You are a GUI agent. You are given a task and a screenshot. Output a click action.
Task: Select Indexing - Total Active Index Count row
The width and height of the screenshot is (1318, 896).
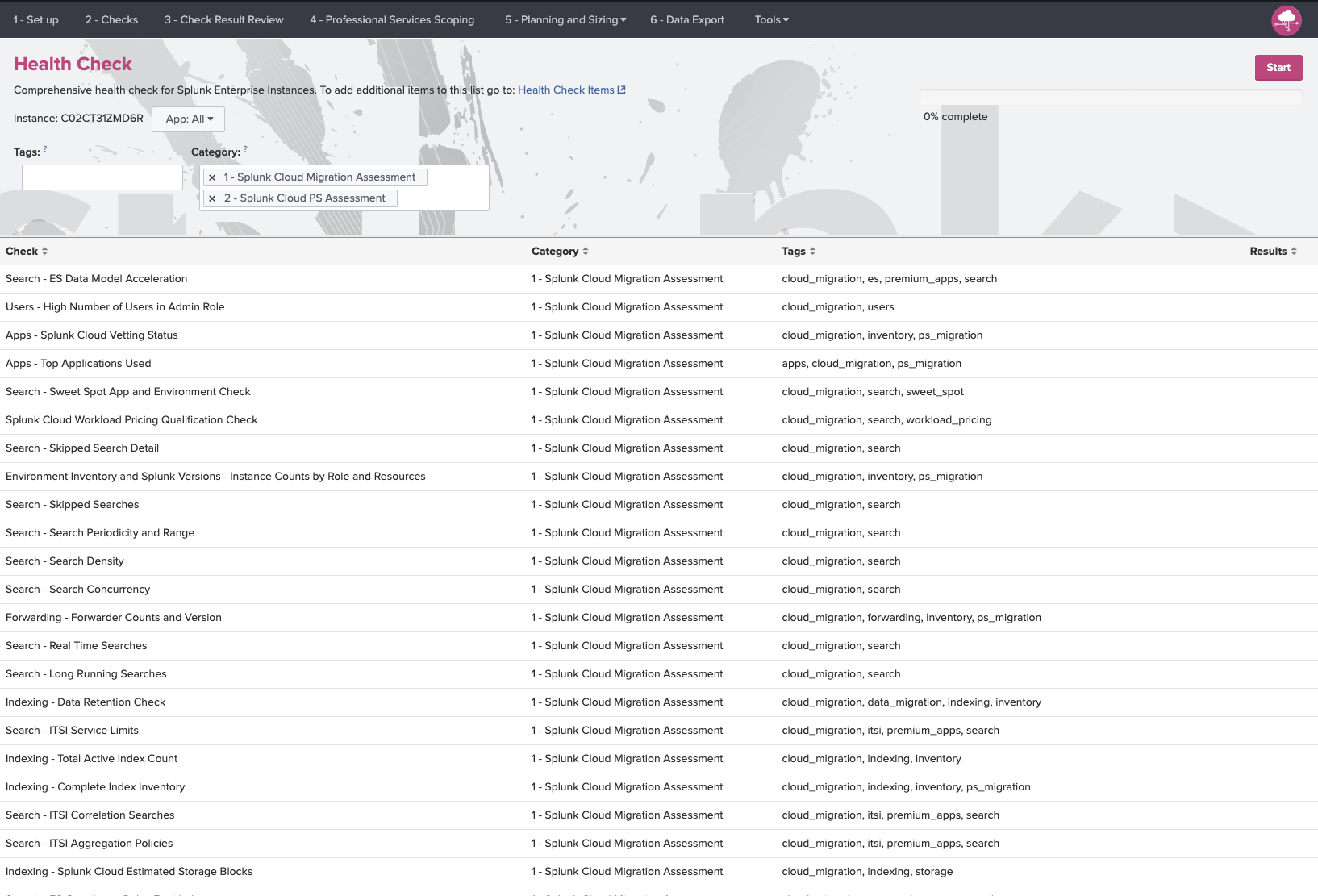[659, 759]
